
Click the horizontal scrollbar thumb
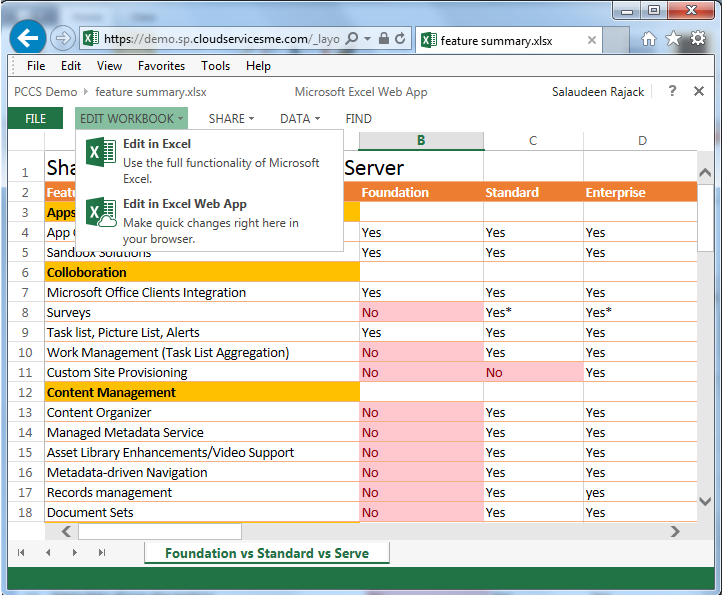pyautogui.click(x=160, y=531)
